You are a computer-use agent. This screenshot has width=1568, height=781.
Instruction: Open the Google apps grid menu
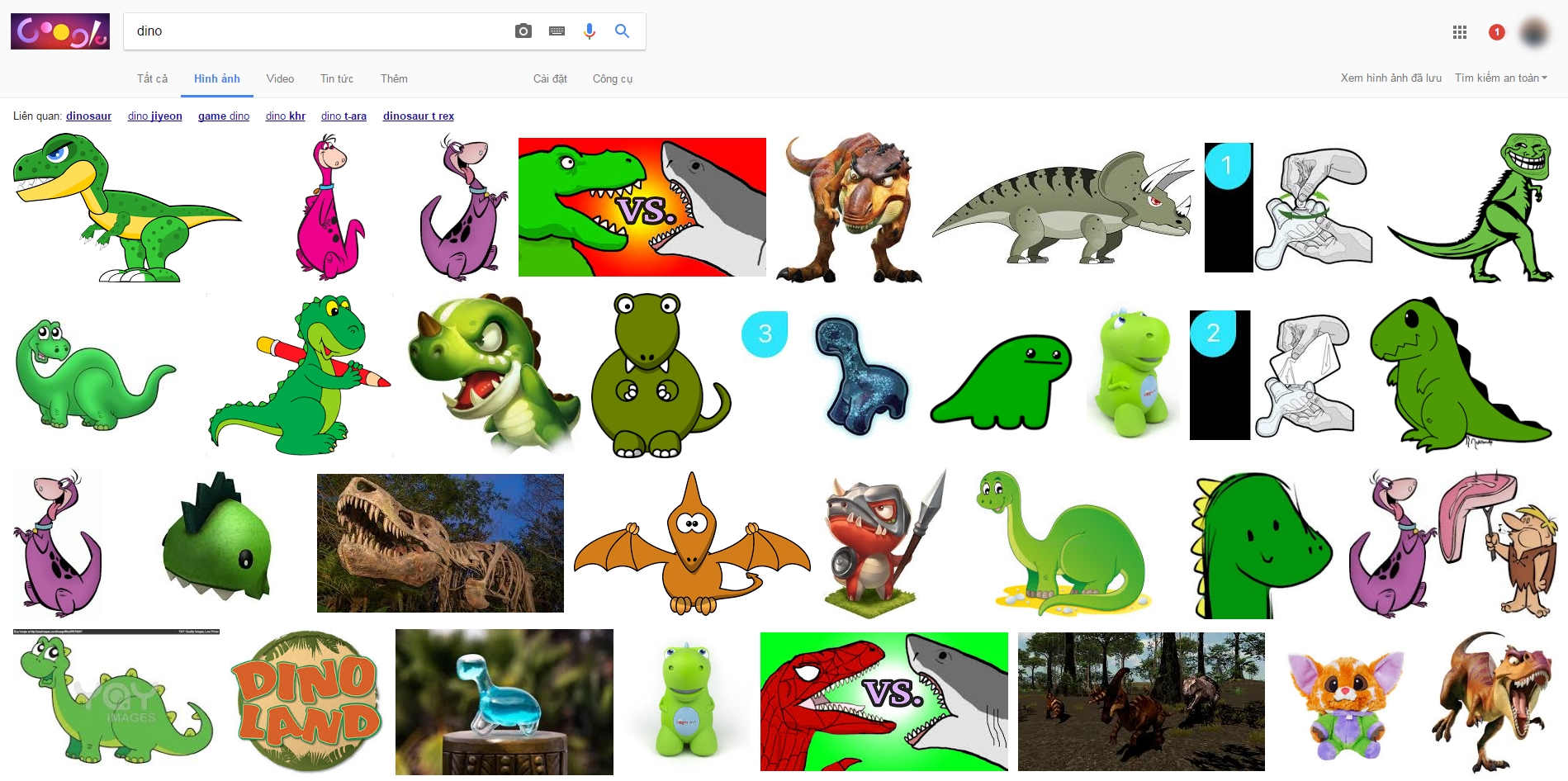coord(1459,32)
